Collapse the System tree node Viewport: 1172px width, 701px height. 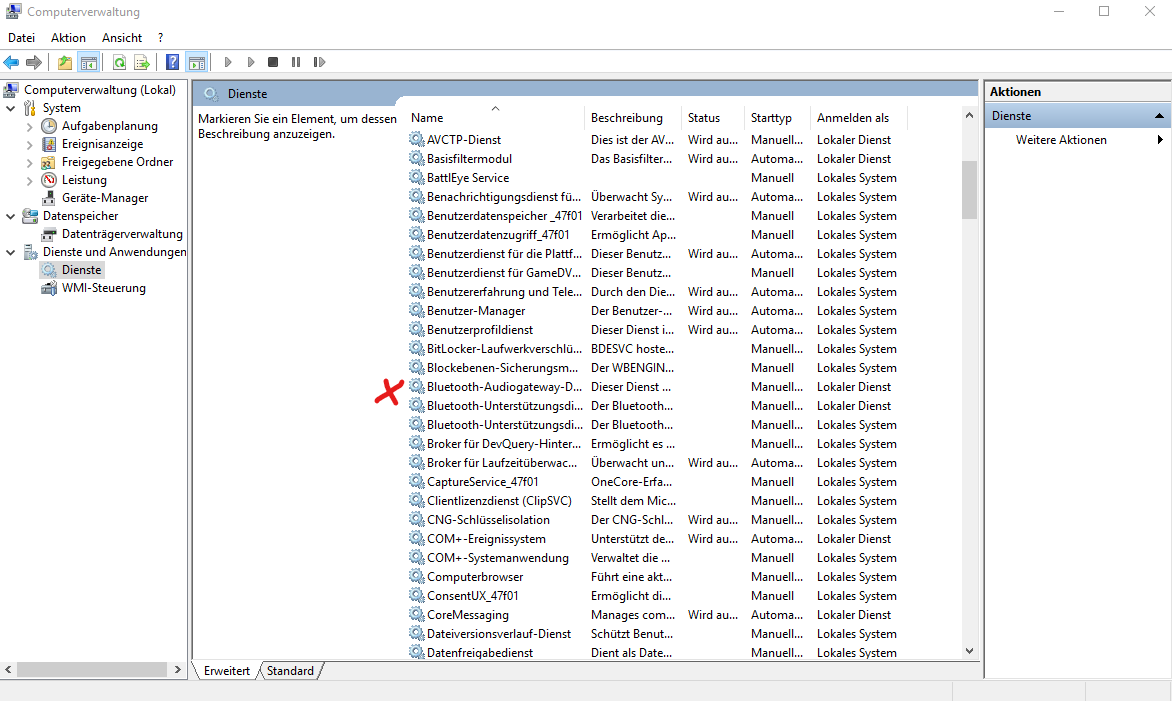click(x=10, y=108)
